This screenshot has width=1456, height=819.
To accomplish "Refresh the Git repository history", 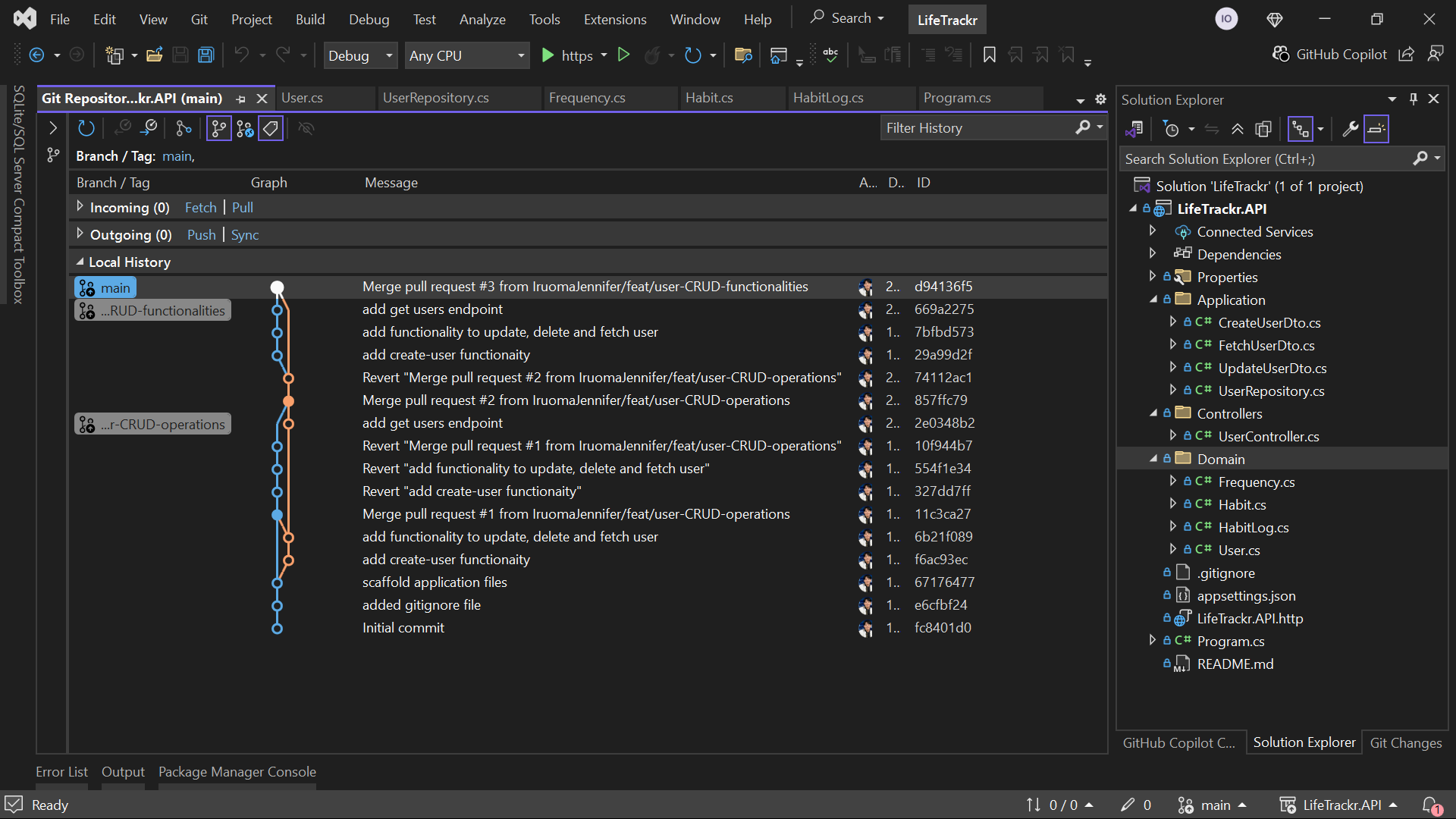I will tap(86, 129).
